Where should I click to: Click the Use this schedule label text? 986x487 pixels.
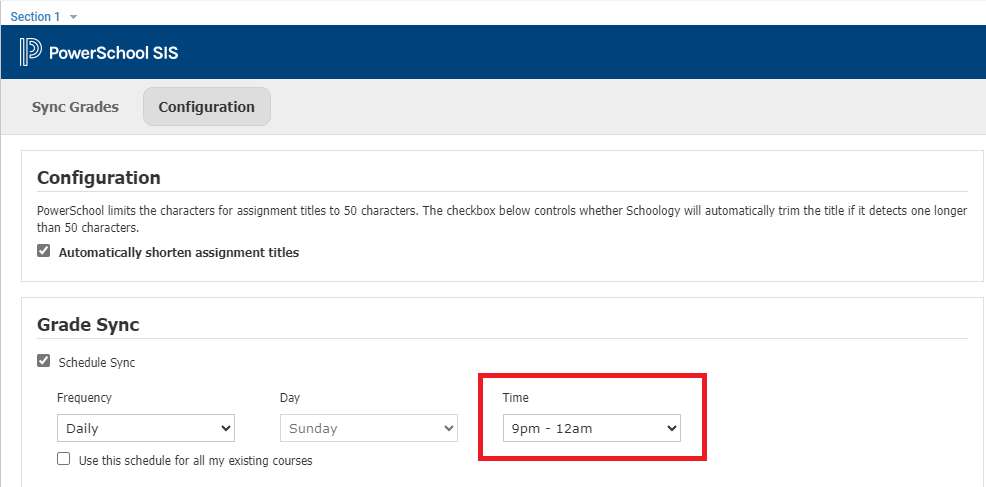195,461
